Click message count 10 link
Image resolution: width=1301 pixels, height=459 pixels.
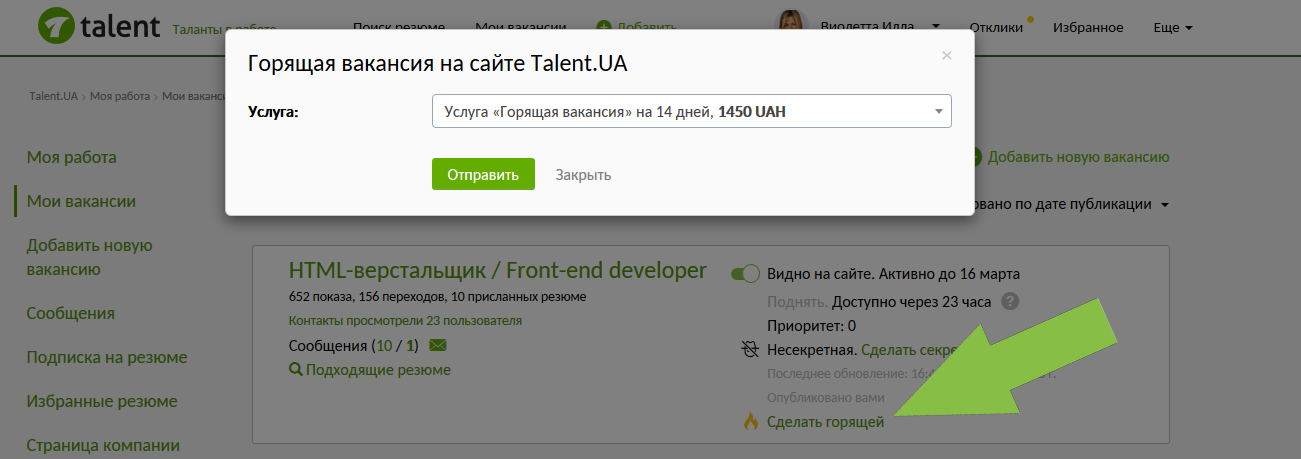coord(383,346)
